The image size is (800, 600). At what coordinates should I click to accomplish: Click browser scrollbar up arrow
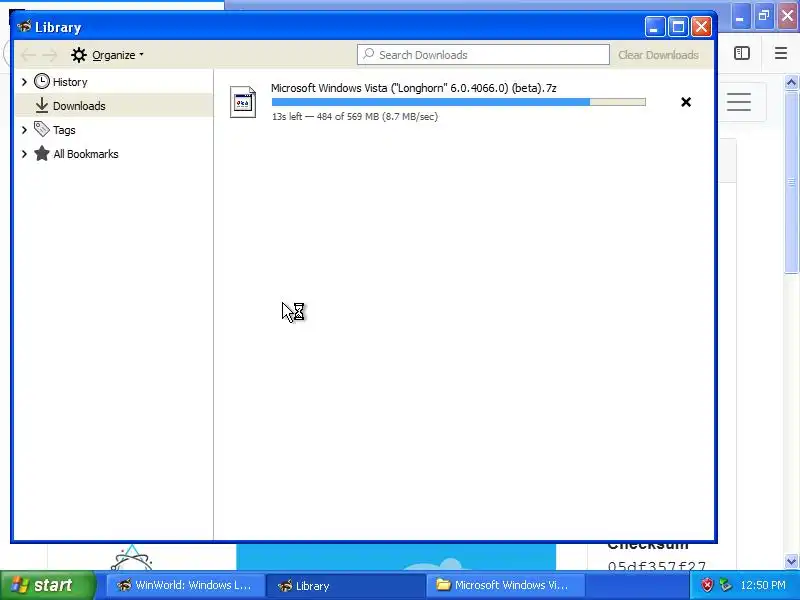click(x=791, y=82)
